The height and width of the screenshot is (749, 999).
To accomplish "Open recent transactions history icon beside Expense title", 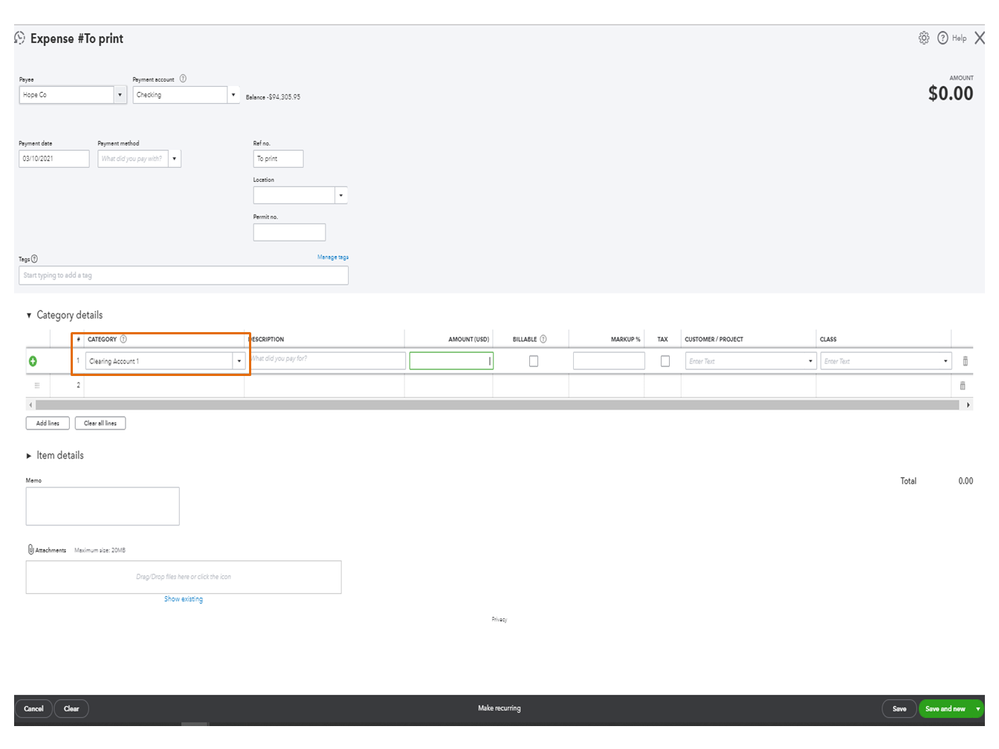I will click(x=20, y=38).
